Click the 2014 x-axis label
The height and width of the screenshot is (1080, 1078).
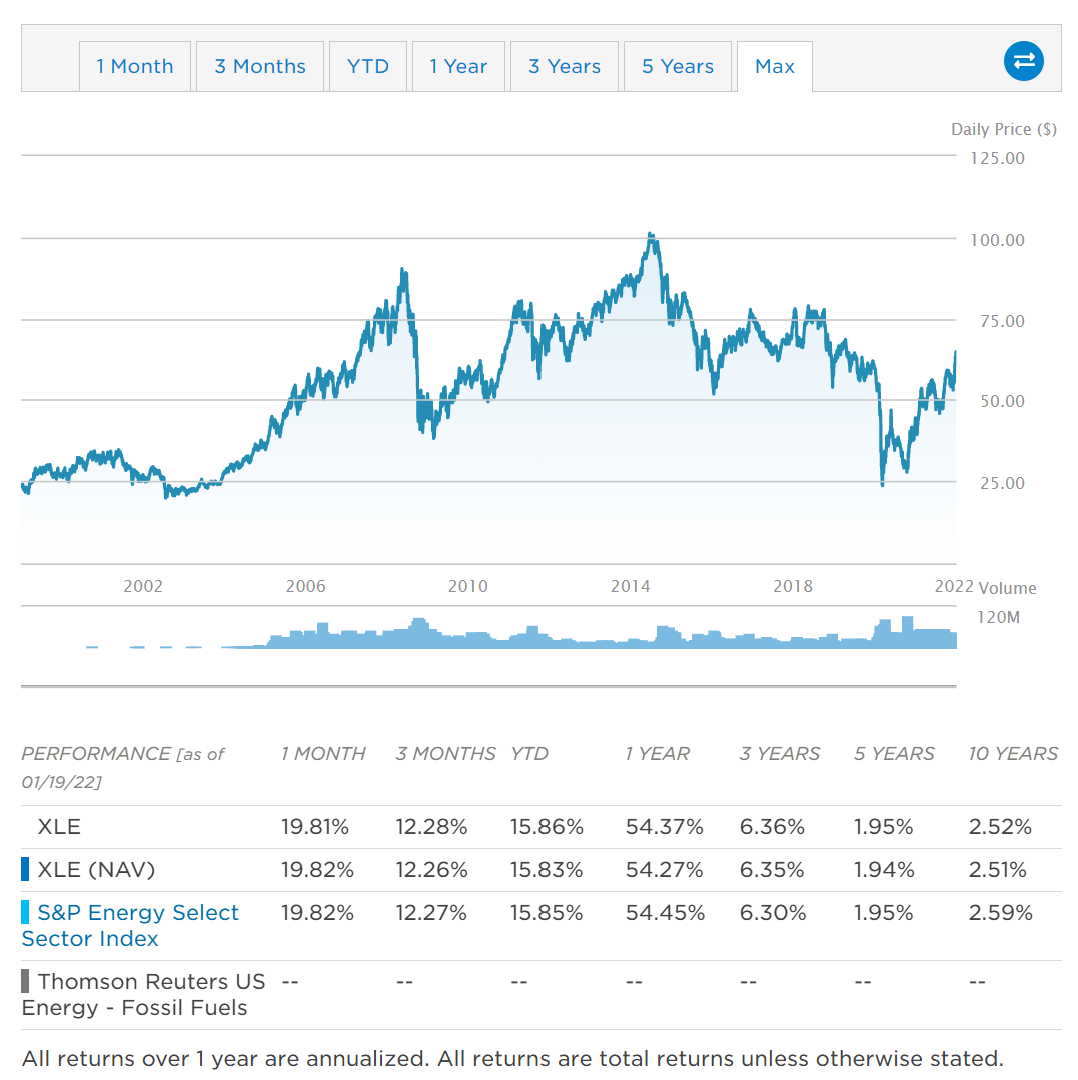click(630, 586)
